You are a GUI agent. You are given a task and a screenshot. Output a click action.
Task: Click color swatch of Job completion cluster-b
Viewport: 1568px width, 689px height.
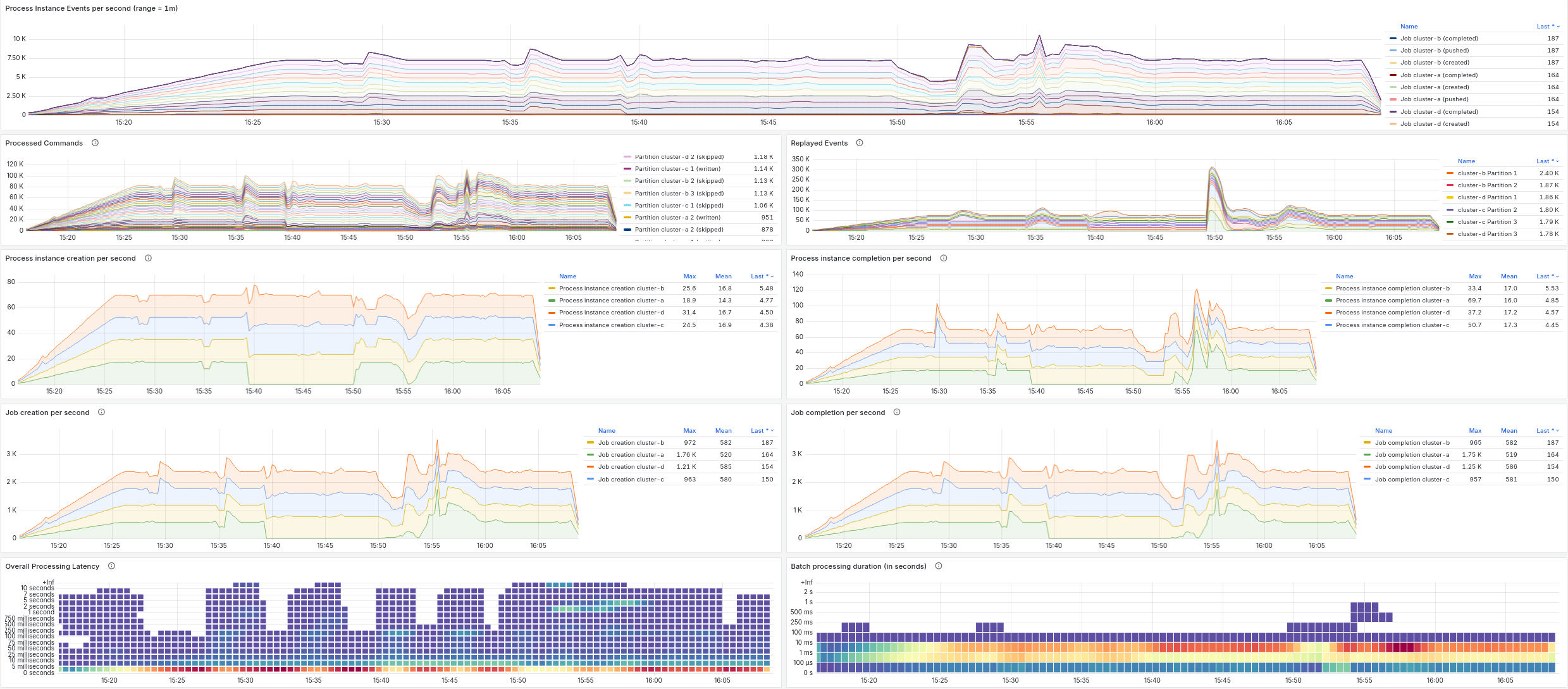click(1367, 443)
